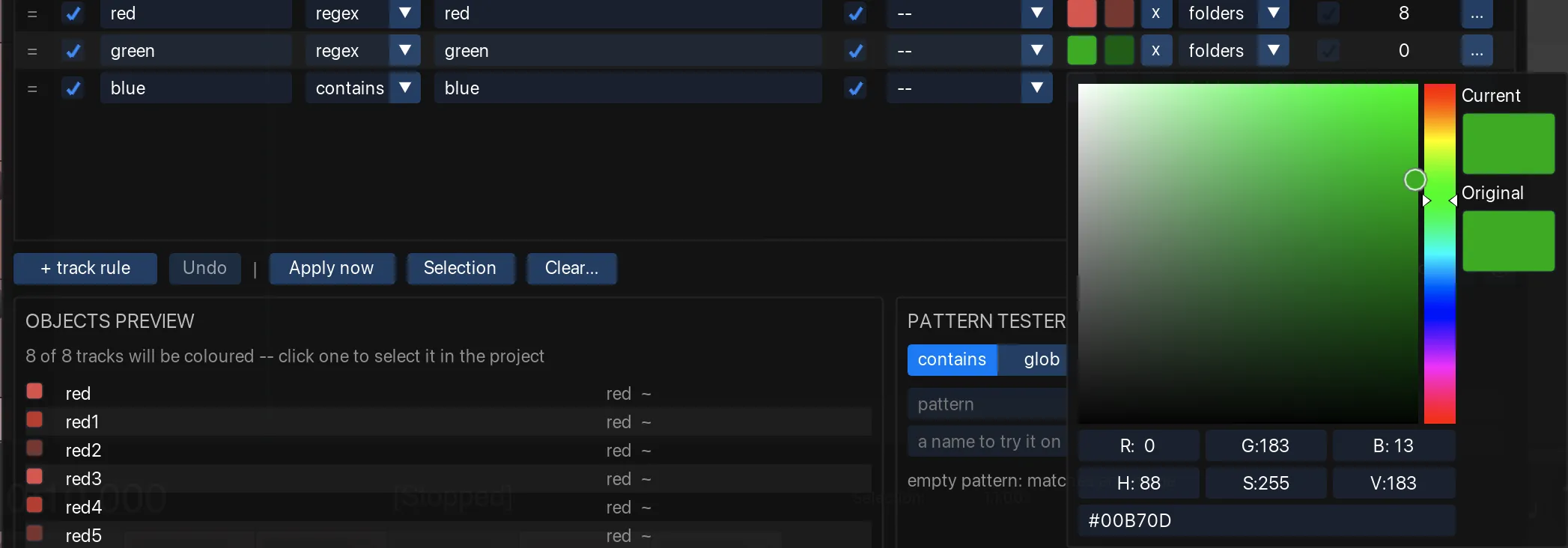Pick a shade in the saturation-value square
1568x548 pixels.
[1248, 254]
